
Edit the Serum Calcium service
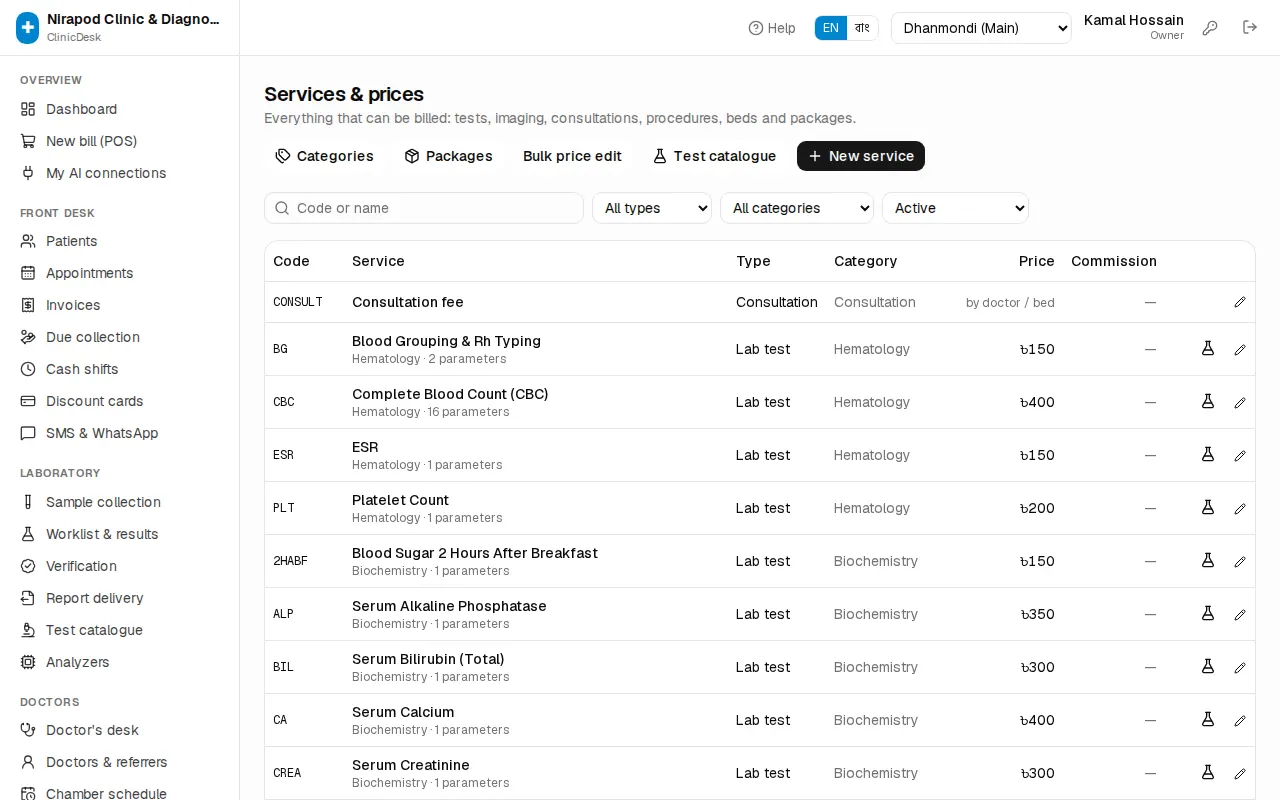1240,720
